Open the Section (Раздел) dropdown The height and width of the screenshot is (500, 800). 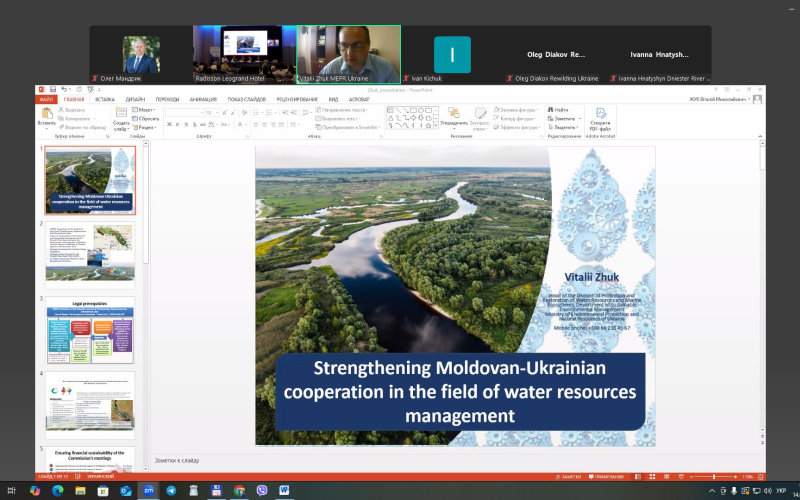coord(144,127)
